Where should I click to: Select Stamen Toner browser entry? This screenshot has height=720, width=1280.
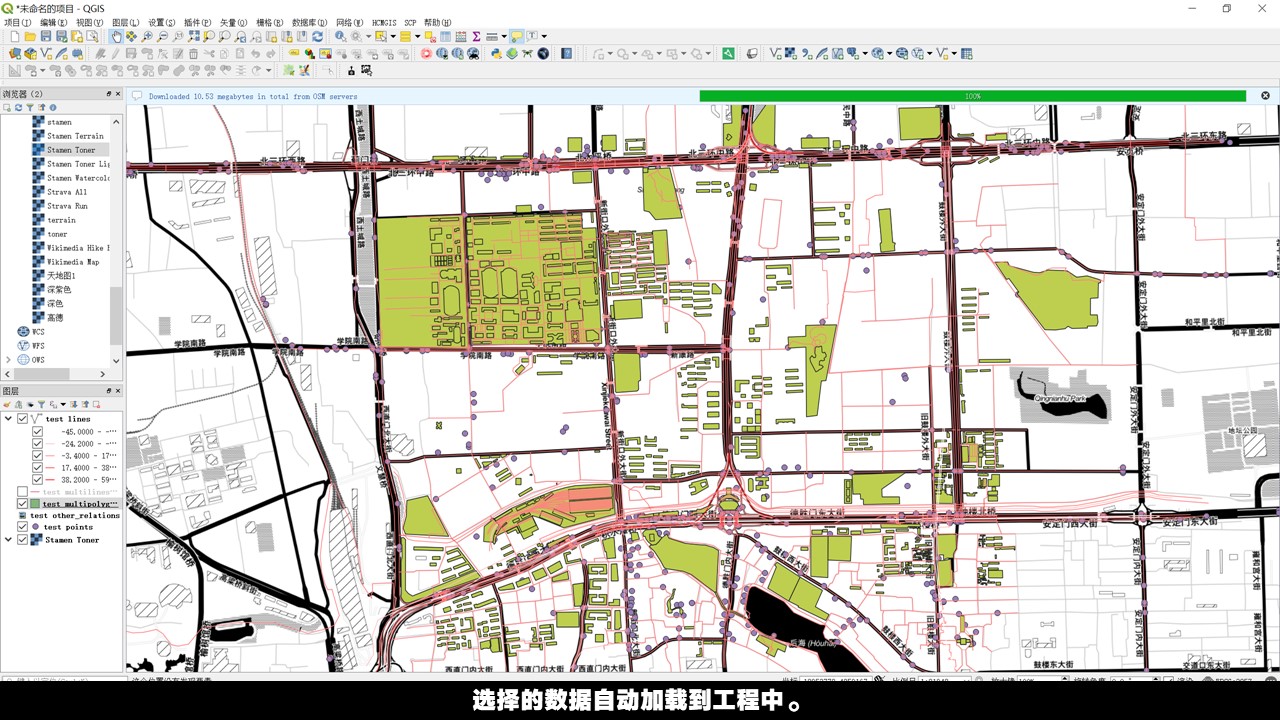tap(71, 150)
